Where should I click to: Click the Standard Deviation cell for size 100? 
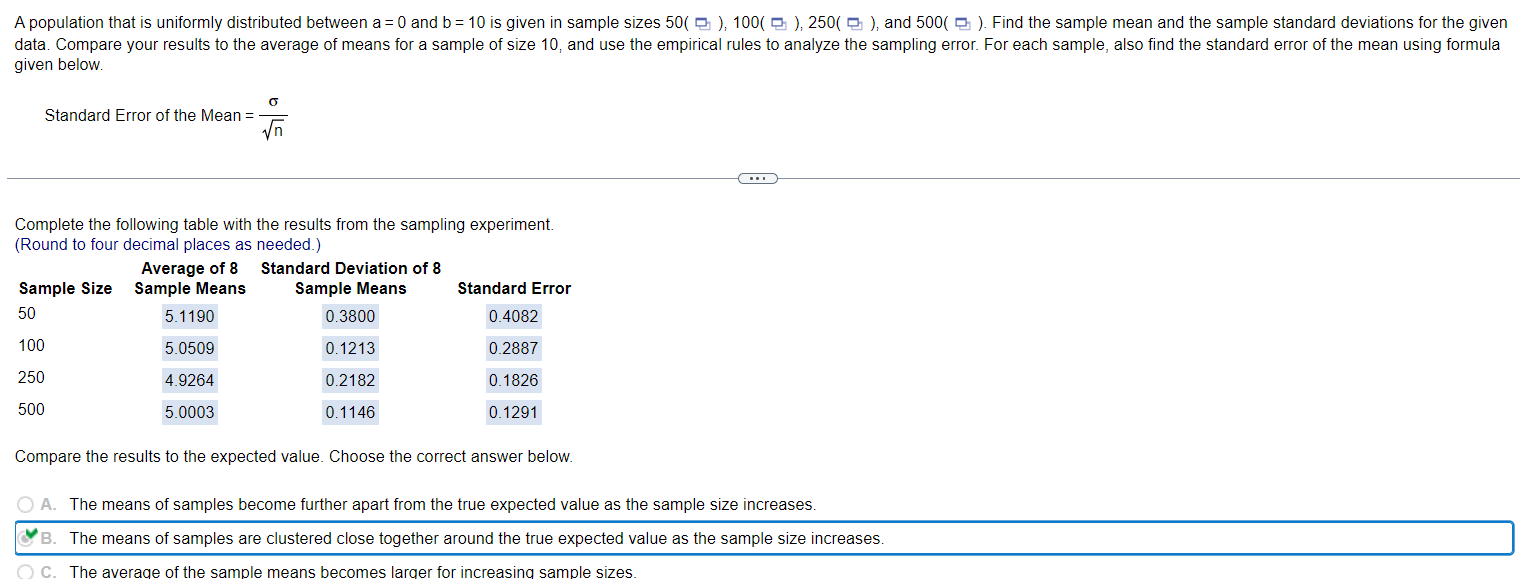click(x=350, y=348)
